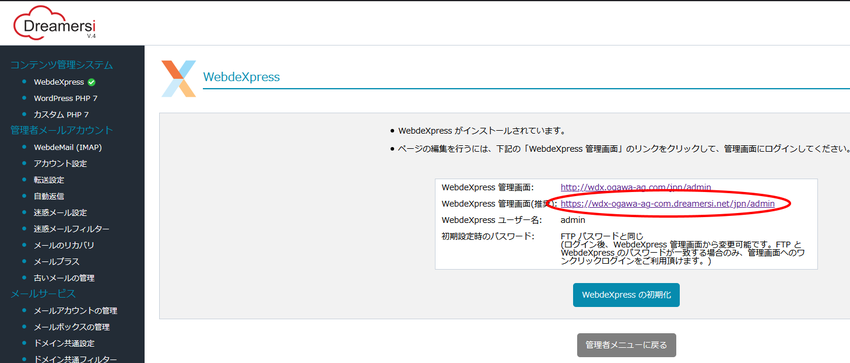Go to アカウント設定 in sidebar
This screenshot has width=850, height=363.
[x=60, y=164]
